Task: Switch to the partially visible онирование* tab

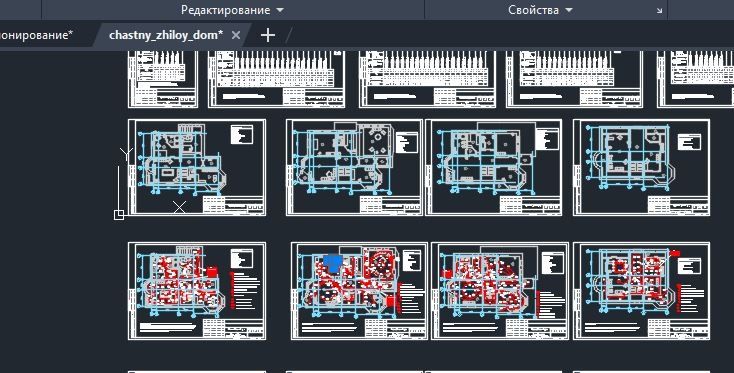Action: [x=37, y=35]
